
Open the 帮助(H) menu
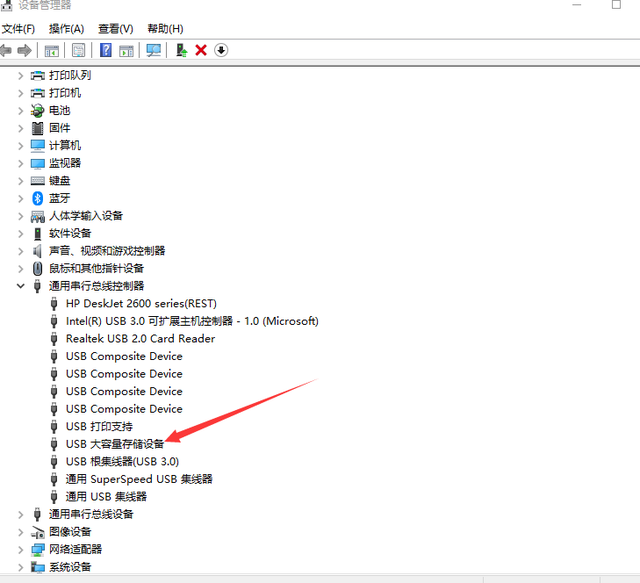[165, 29]
